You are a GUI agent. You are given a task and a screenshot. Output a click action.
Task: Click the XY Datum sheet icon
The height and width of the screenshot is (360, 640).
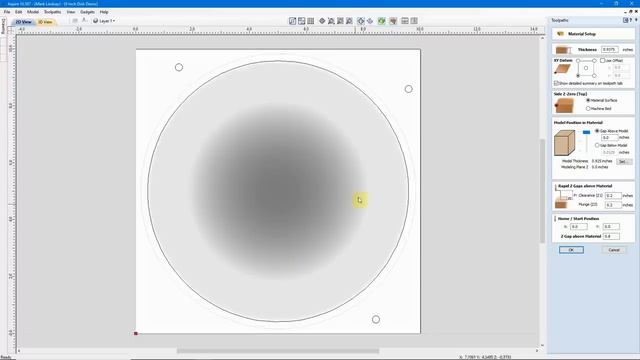(562, 69)
